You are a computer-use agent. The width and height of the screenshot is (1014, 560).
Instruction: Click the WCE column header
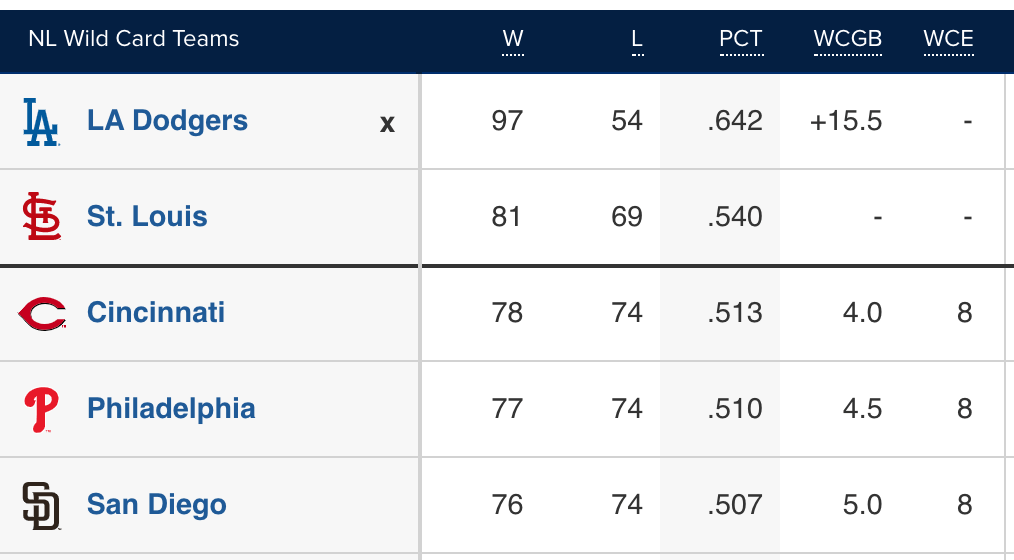pos(948,39)
